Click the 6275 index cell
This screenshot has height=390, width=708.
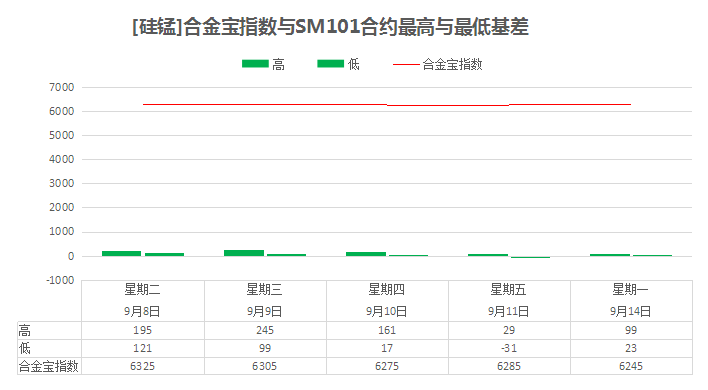387,366
